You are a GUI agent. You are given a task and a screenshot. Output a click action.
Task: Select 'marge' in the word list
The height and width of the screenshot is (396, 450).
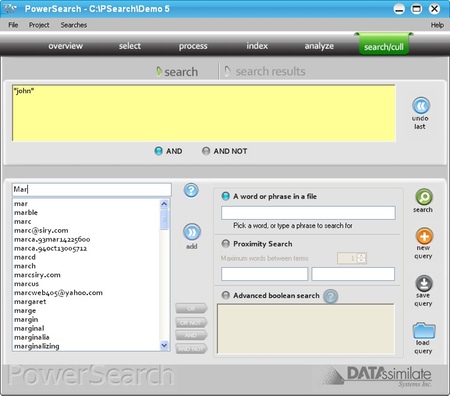click(25, 311)
